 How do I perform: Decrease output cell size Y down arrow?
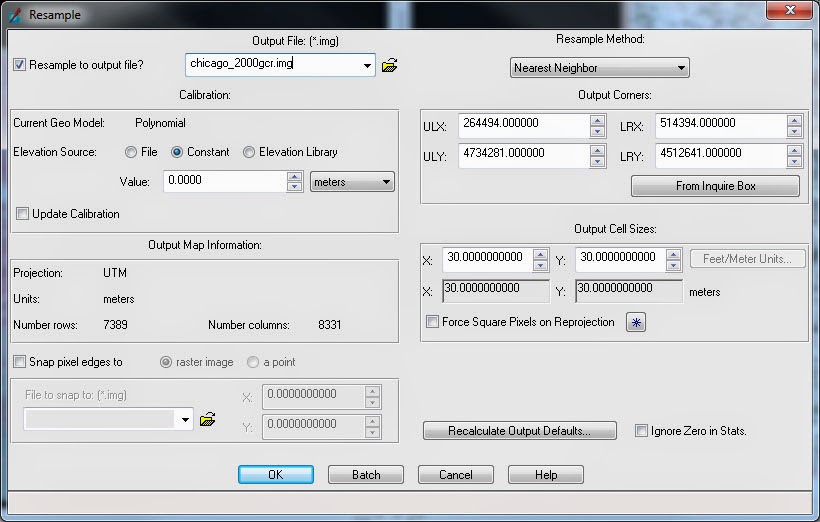click(673, 265)
